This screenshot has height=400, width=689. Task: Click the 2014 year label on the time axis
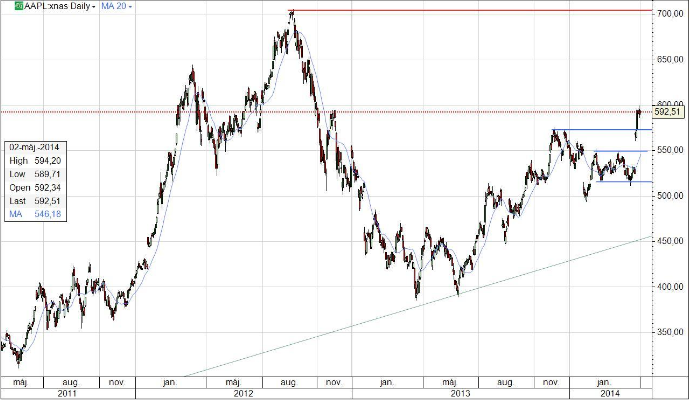pyautogui.click(x=610, y=393)
